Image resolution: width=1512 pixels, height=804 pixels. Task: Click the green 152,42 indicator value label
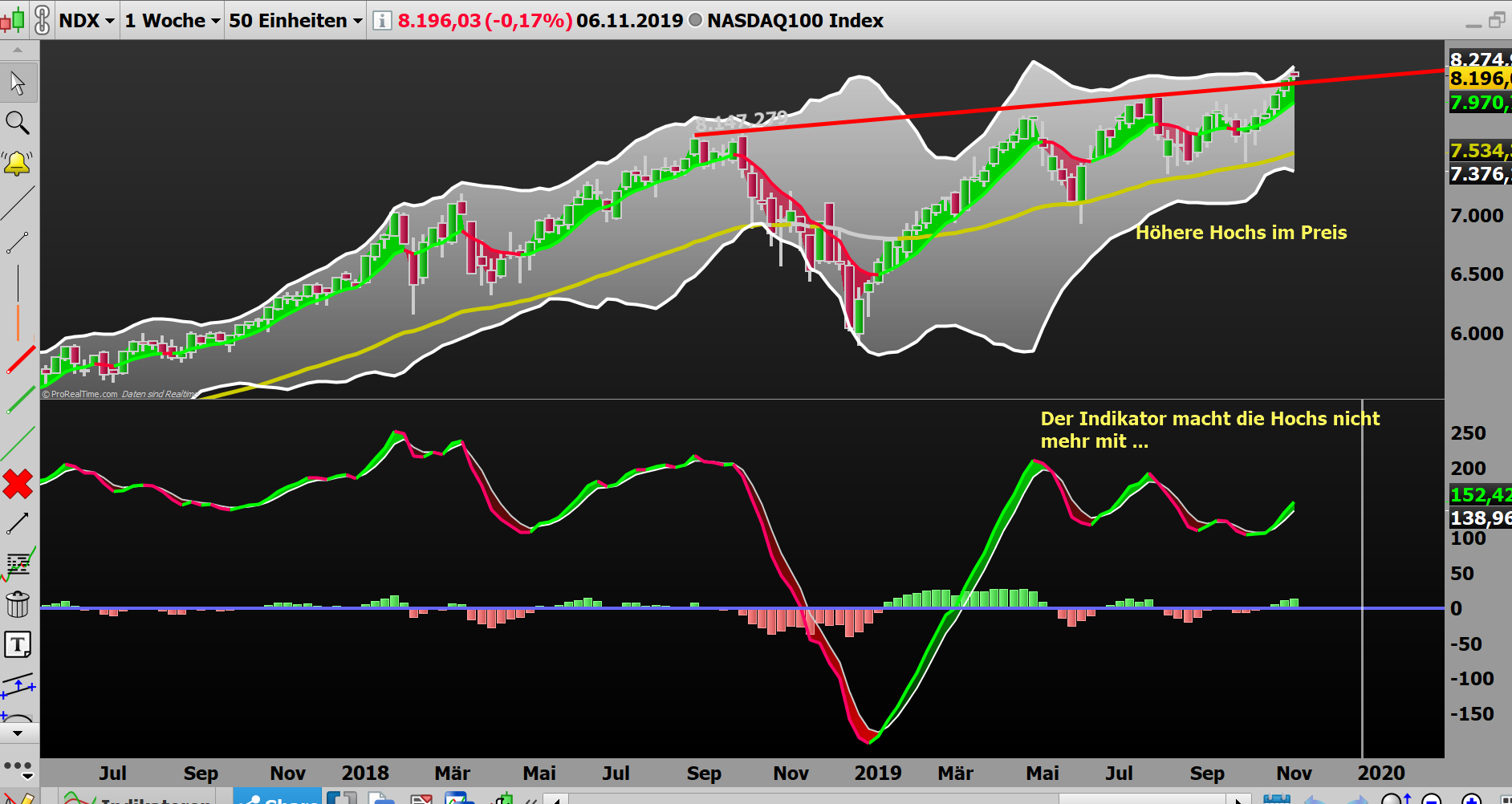(x=1480, y=495)
